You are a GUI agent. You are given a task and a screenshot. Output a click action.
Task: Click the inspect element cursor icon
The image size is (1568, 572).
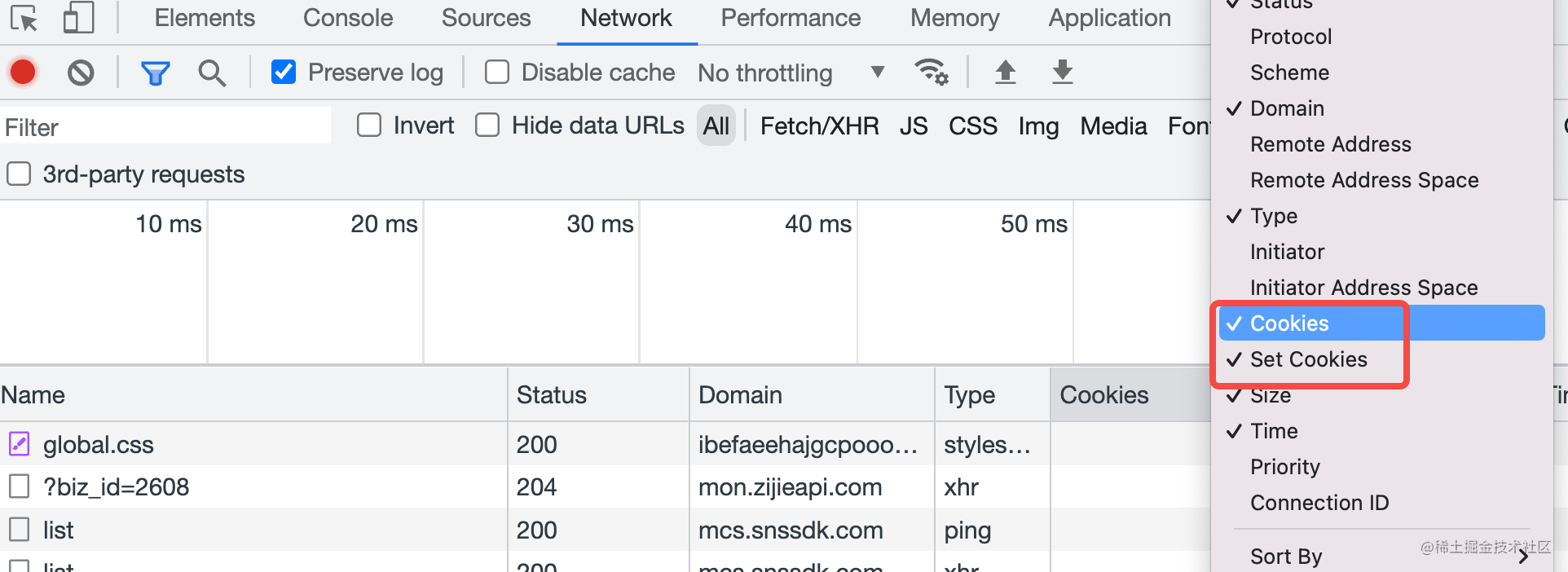point(24,18)
